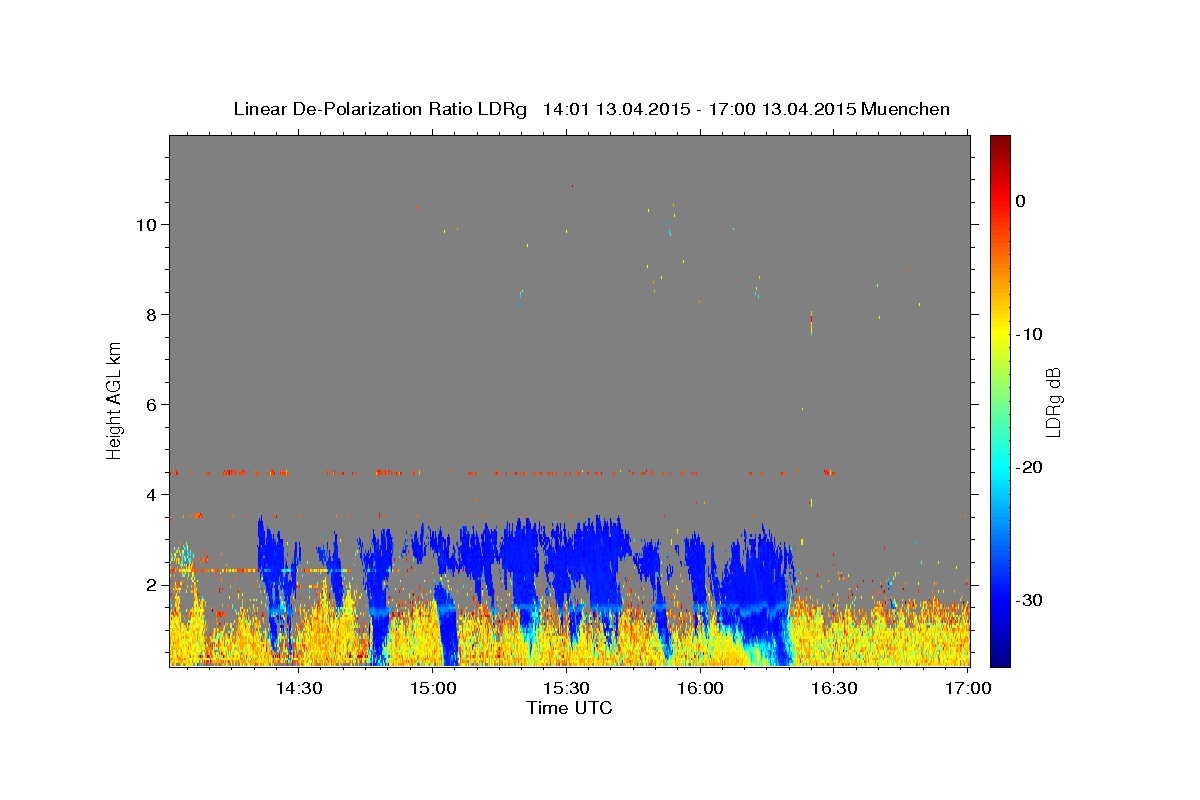Click the 16:00 time tick label
Viewport: 1200px width, 800px height.
coord(700,688)
